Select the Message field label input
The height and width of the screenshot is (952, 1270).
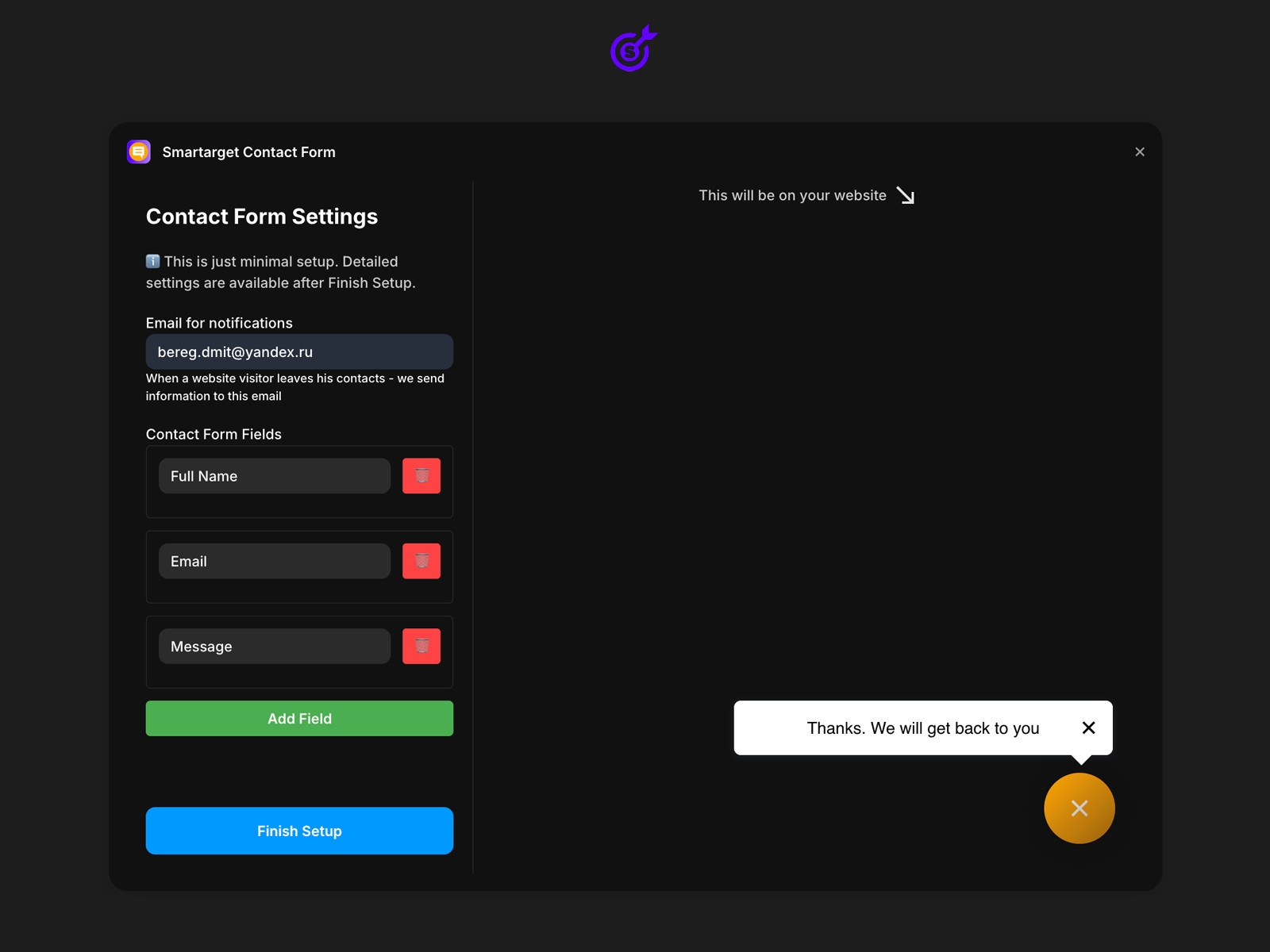pos(274,646)
